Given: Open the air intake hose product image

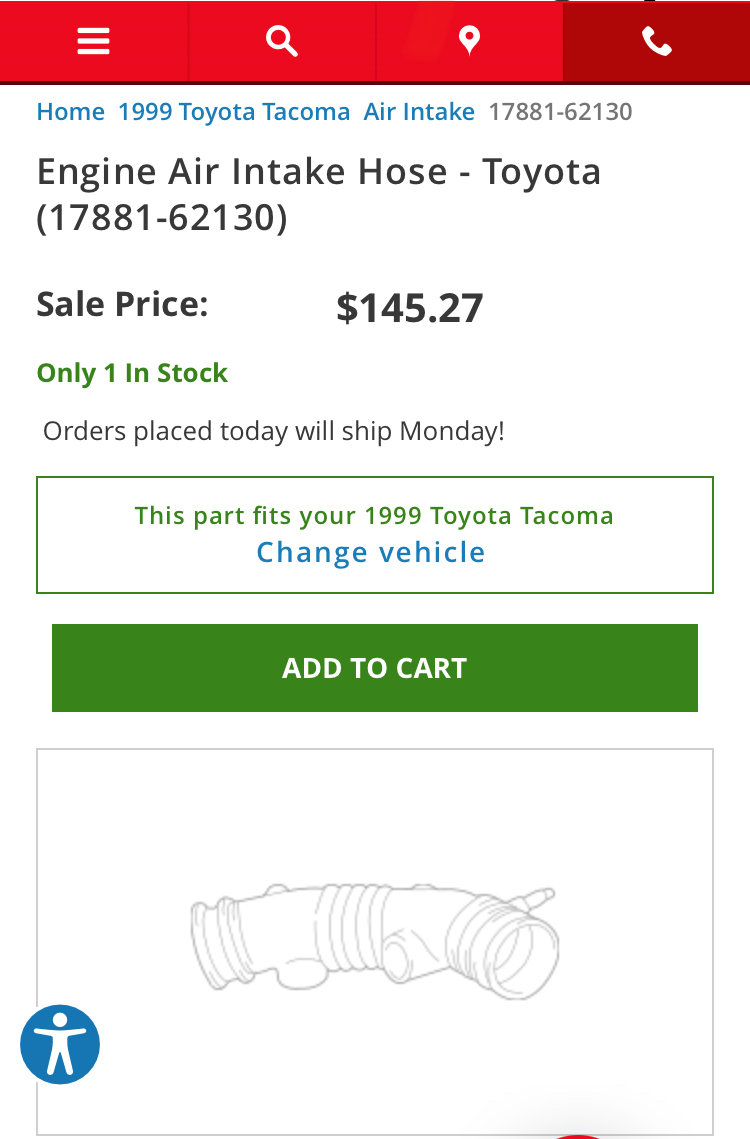Looking at the screenshot, I should [375, 941].
